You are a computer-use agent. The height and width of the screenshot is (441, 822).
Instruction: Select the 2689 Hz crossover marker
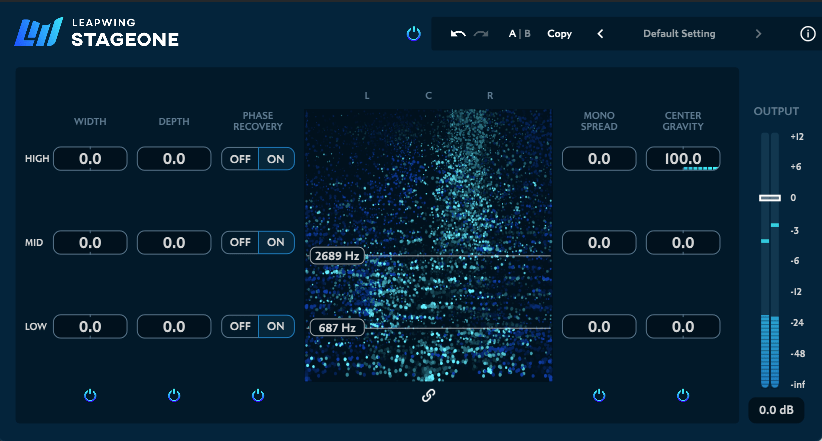tap(336, 256)
